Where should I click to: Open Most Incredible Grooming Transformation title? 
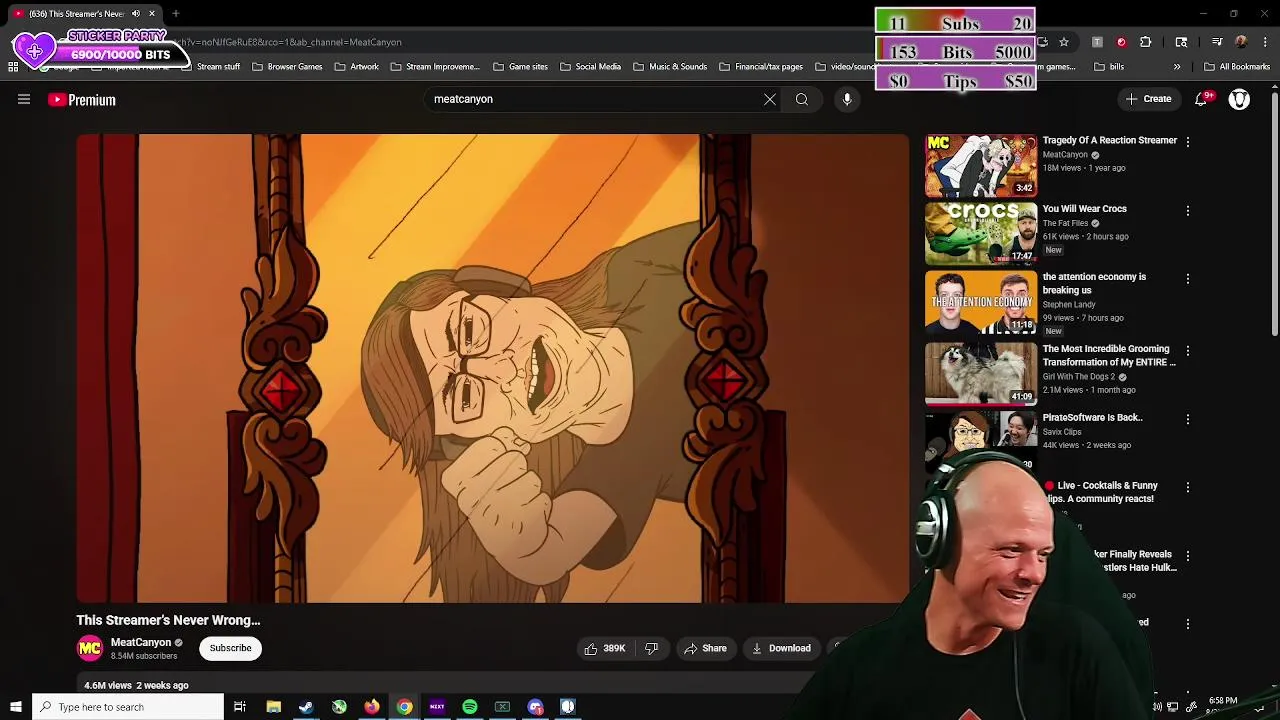(x=1109, y=355)
